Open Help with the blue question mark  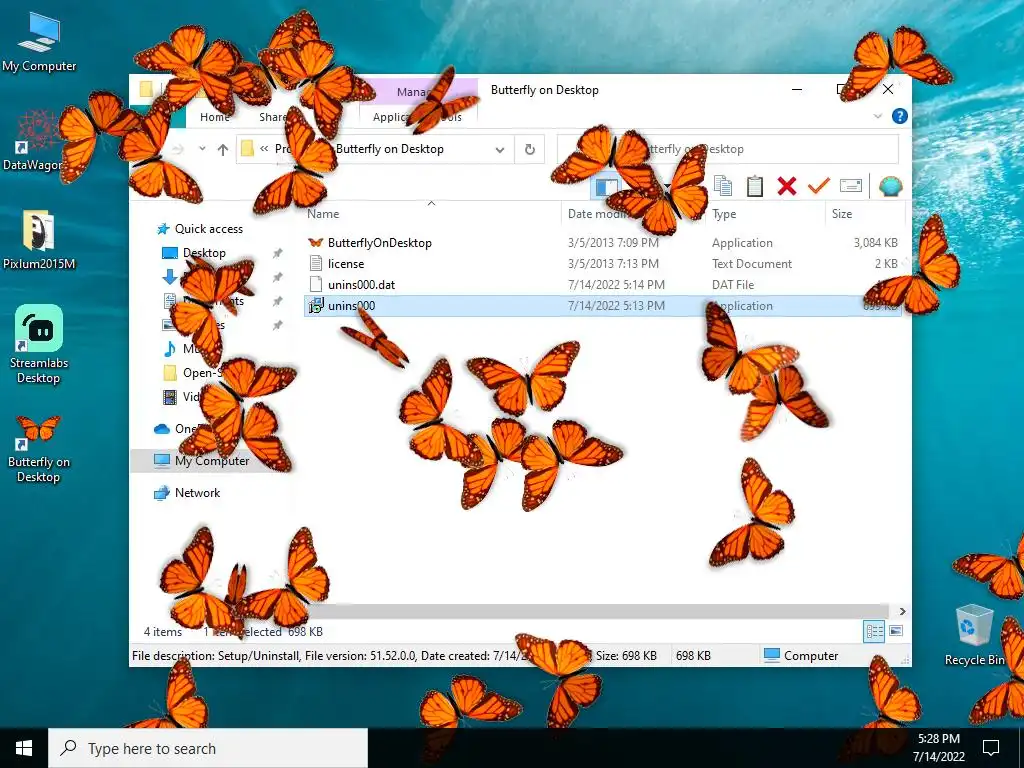pyautogui.click(x=899, y=116)
